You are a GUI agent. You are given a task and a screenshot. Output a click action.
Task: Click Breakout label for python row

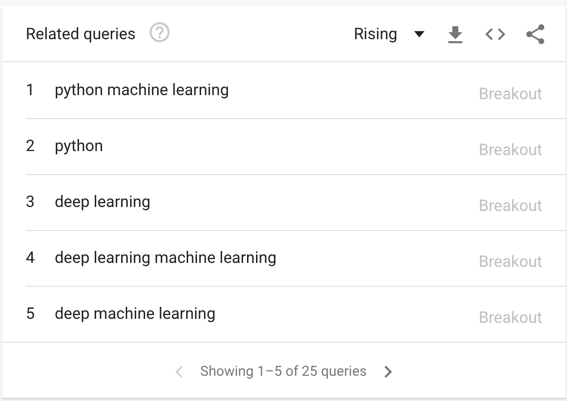[x=510, y=150]
